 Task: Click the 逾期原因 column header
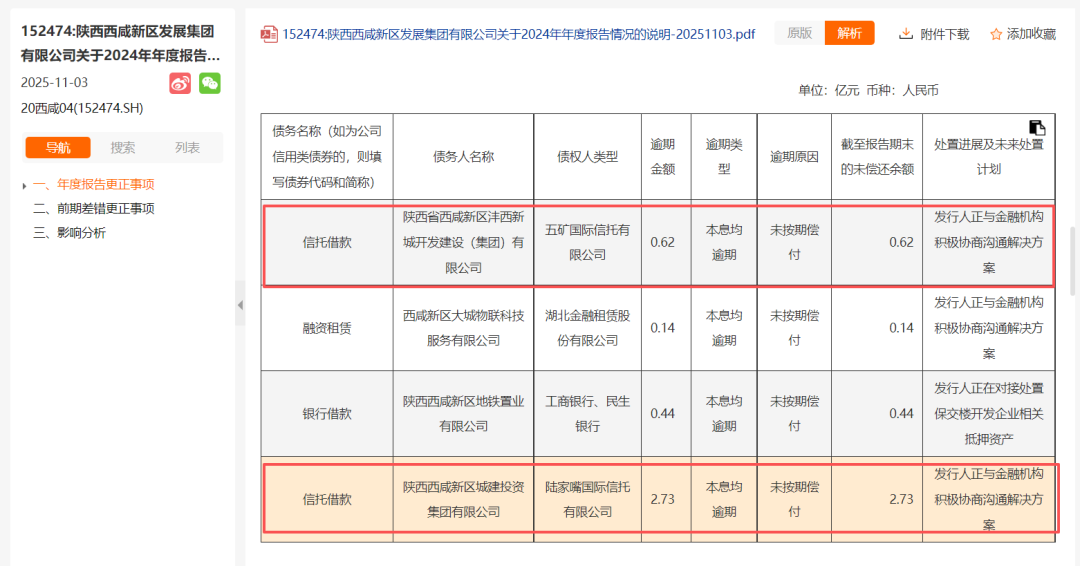tap(794, 157)
